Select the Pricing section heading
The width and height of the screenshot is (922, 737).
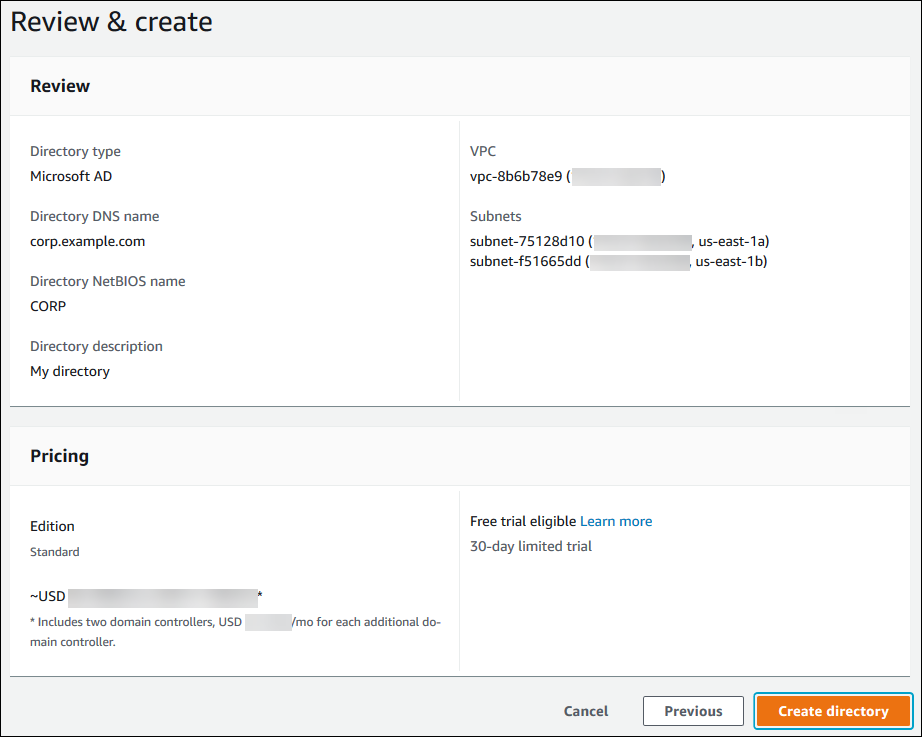click(x=59, y=455)
